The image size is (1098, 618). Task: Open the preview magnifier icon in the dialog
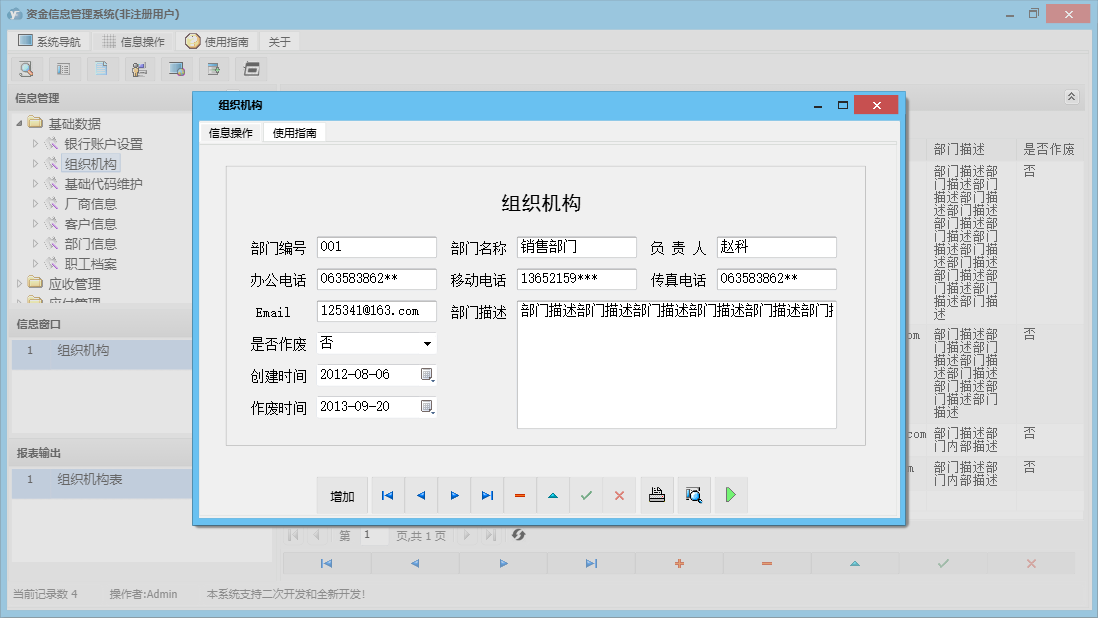coord(693,495)
